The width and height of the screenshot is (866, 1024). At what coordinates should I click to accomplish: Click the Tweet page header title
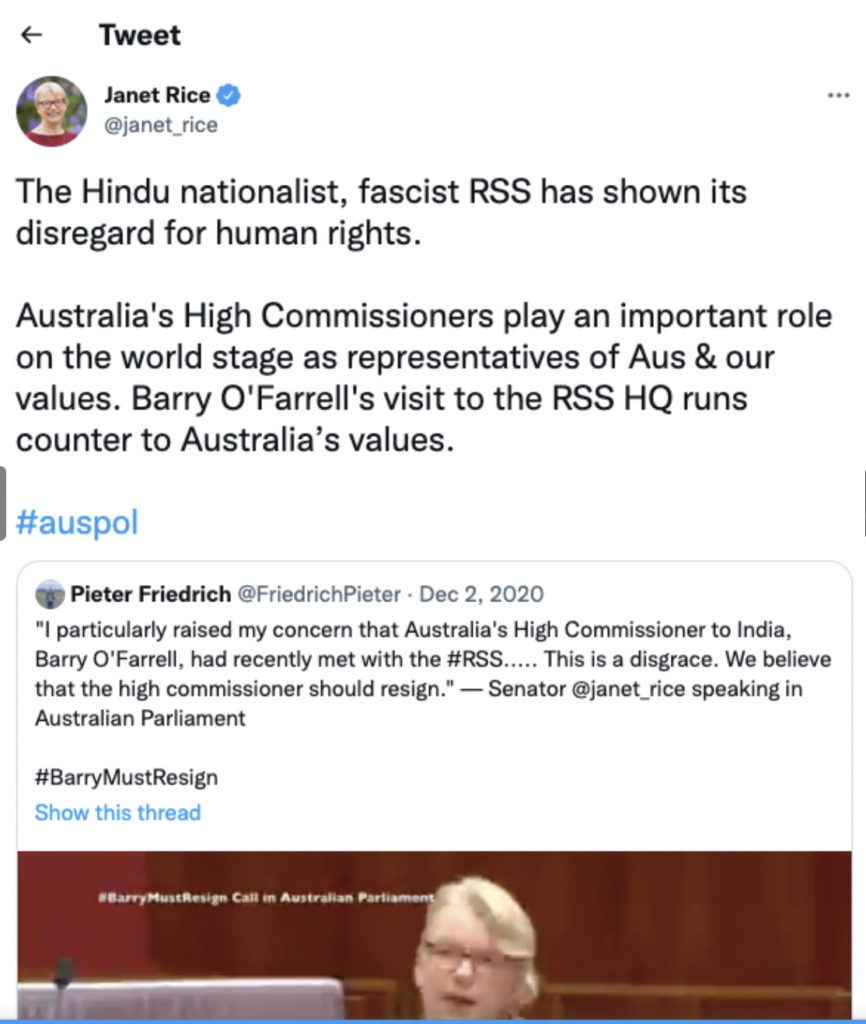[x=140, y=35]
